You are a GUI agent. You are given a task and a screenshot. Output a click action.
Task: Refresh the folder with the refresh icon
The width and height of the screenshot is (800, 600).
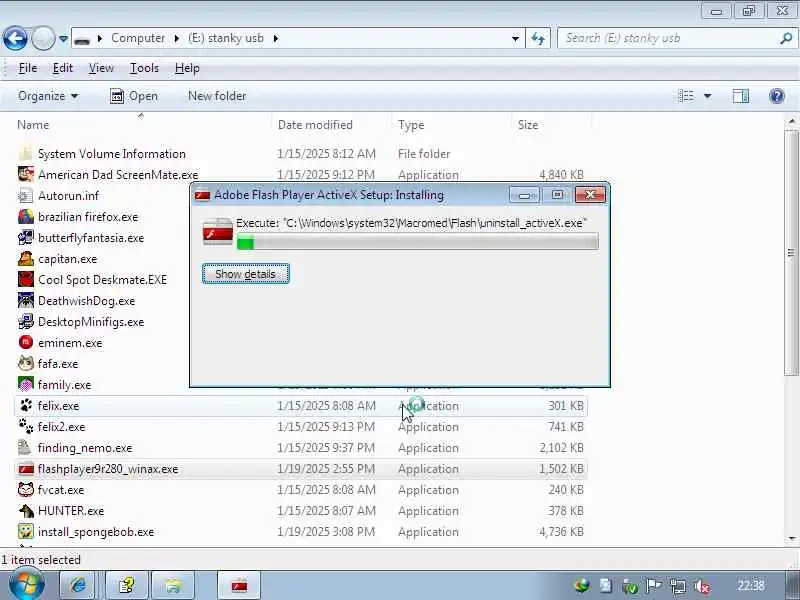point(538,38)
